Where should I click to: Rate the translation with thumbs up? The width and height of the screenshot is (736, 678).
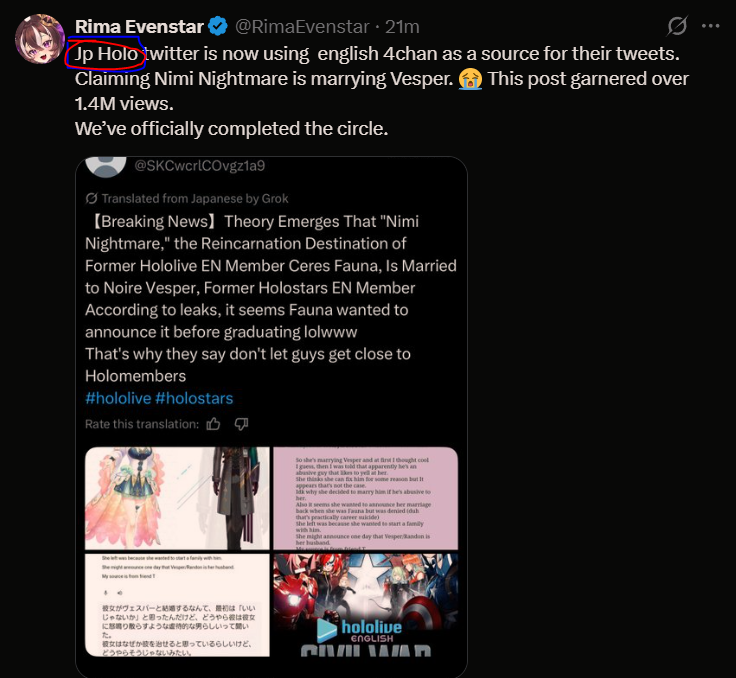pos(213,424)
